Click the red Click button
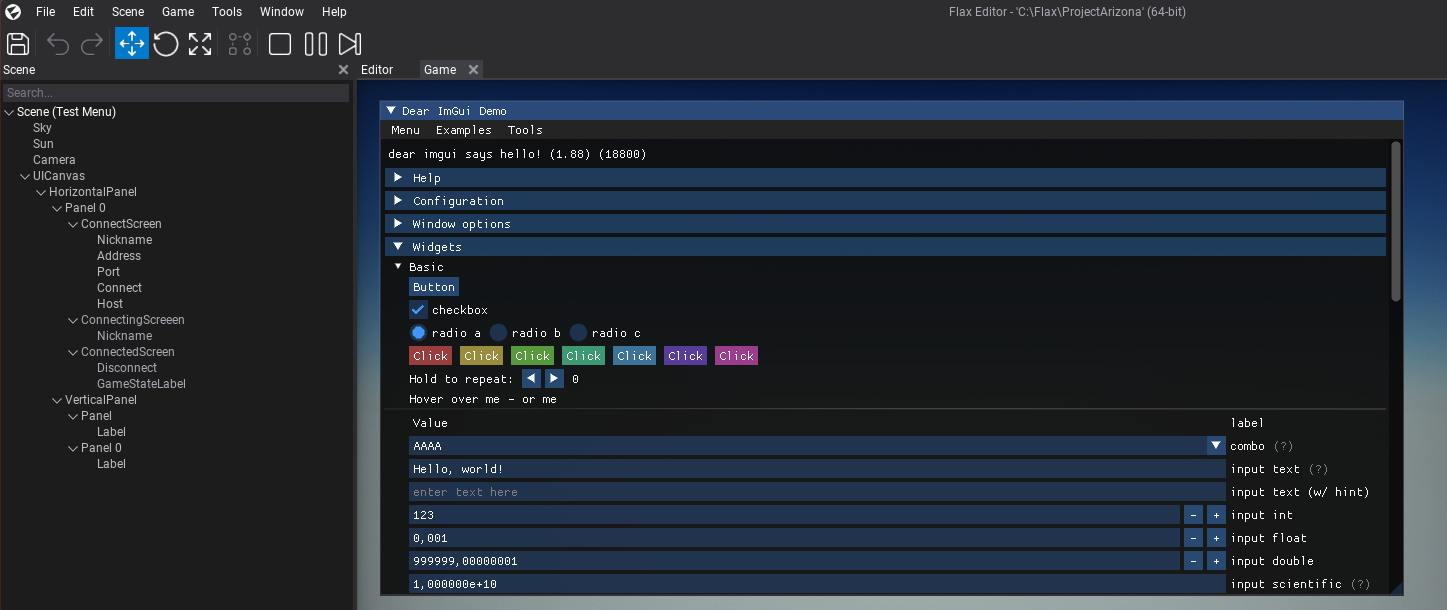Image resolution: width=1447 pixels, height=610 pixels. click(x=430, y=356)
